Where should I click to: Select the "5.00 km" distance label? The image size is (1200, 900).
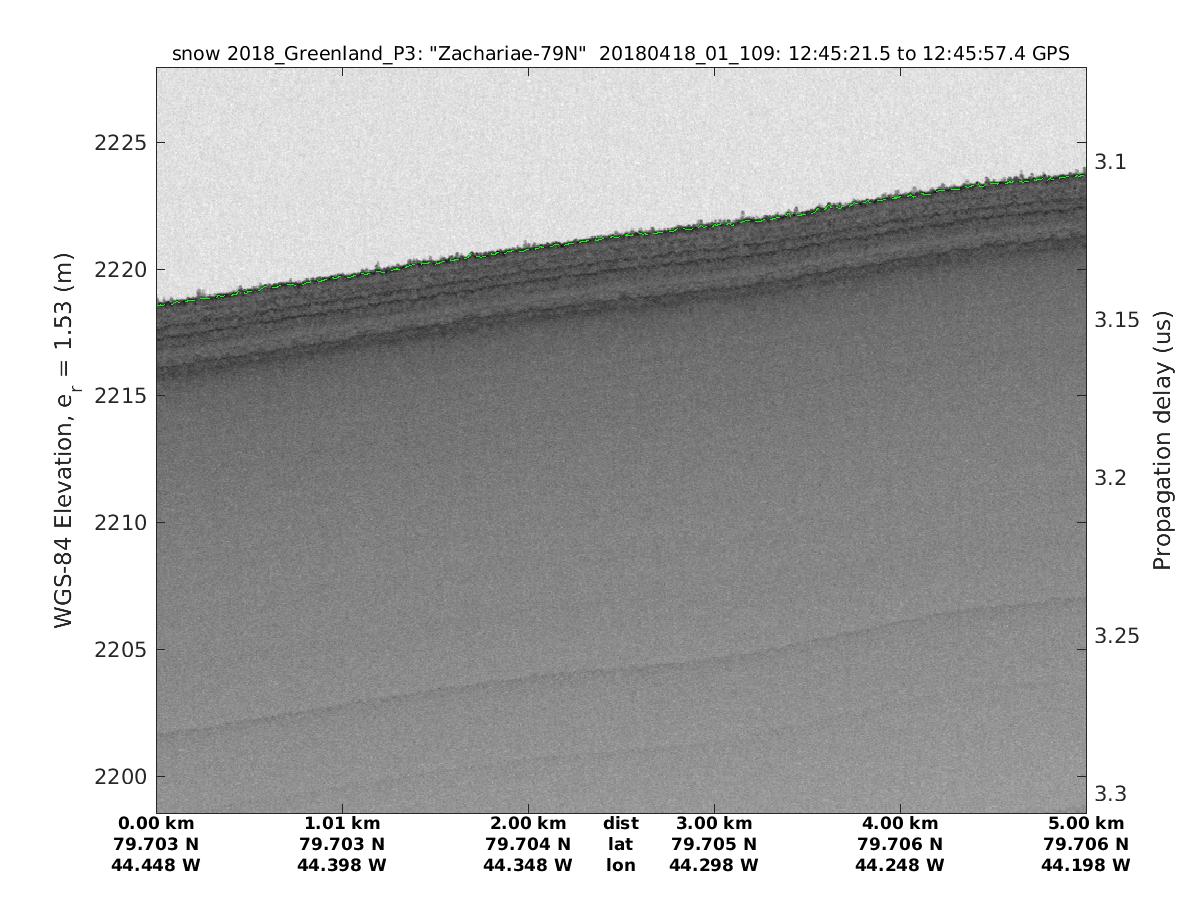(1086, 824)
